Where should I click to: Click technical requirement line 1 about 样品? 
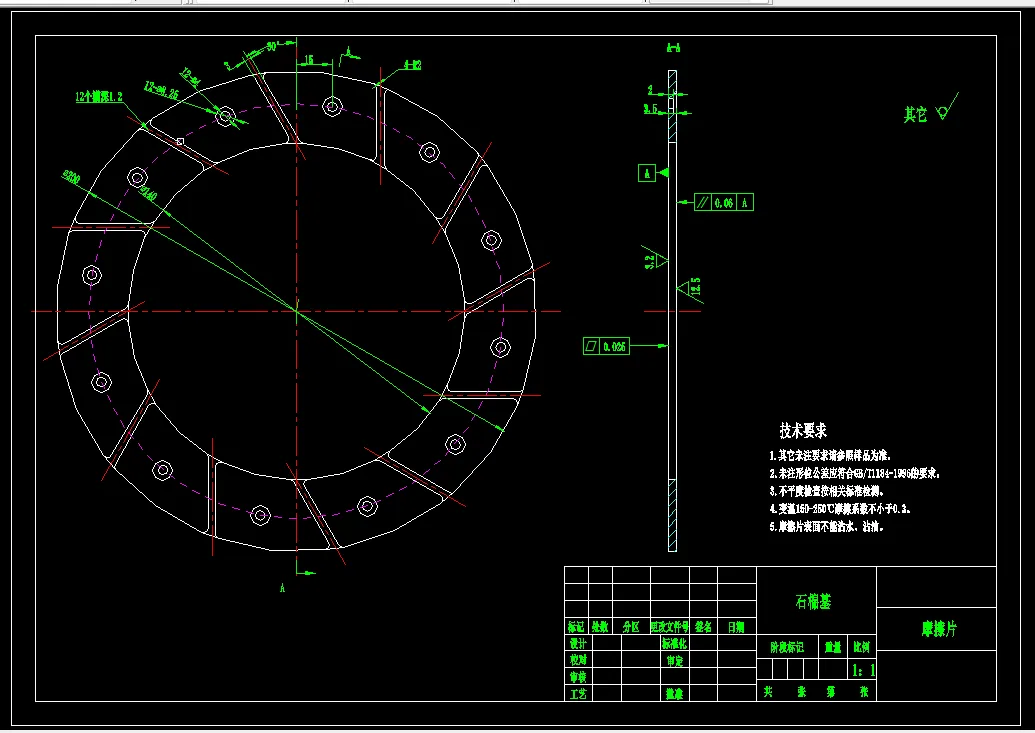click(830, 456)
